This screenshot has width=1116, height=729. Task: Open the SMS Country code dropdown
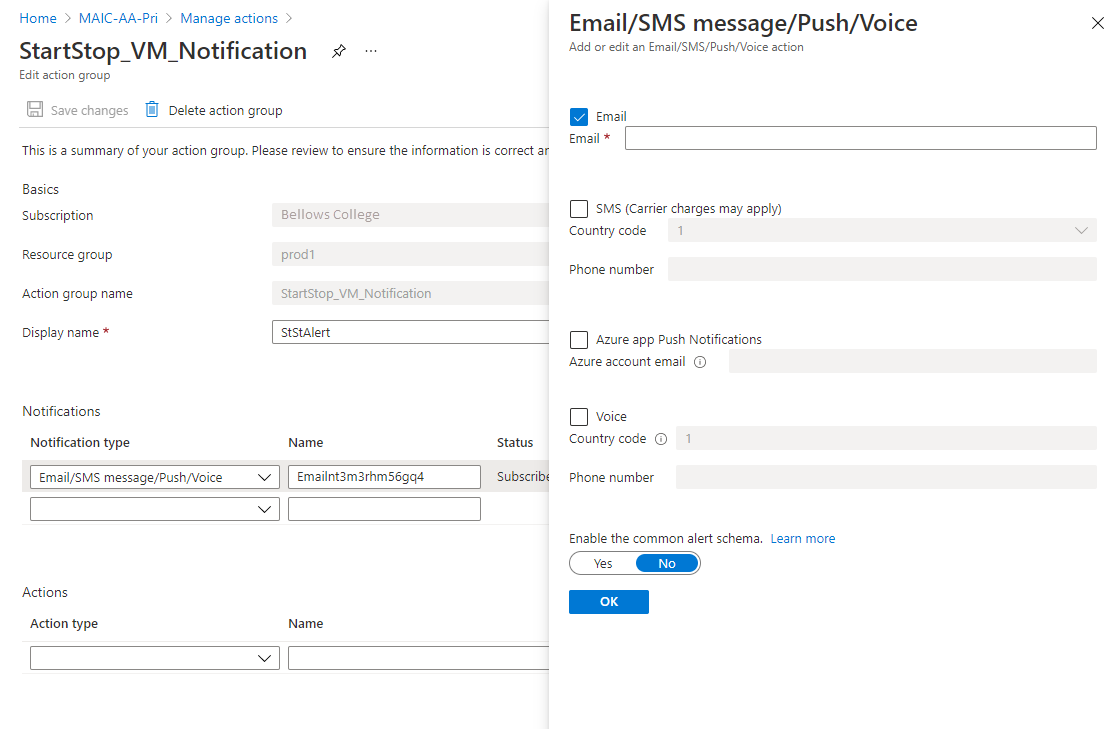[x=1080, y=230]
